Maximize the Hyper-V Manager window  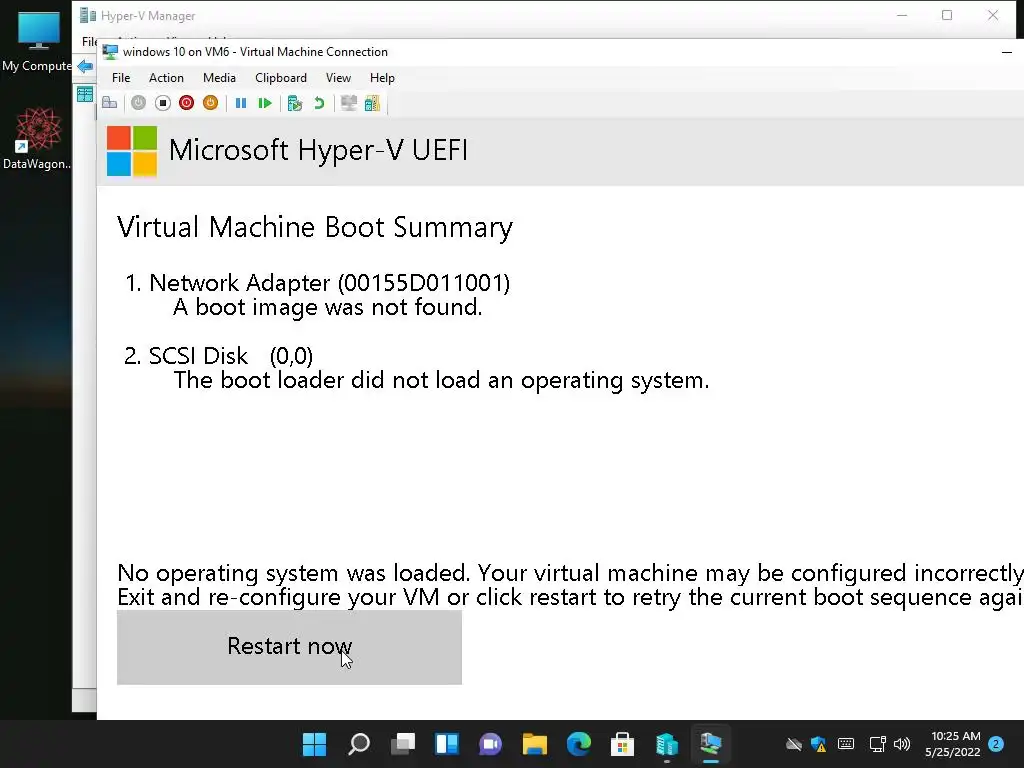coord(947,15)
